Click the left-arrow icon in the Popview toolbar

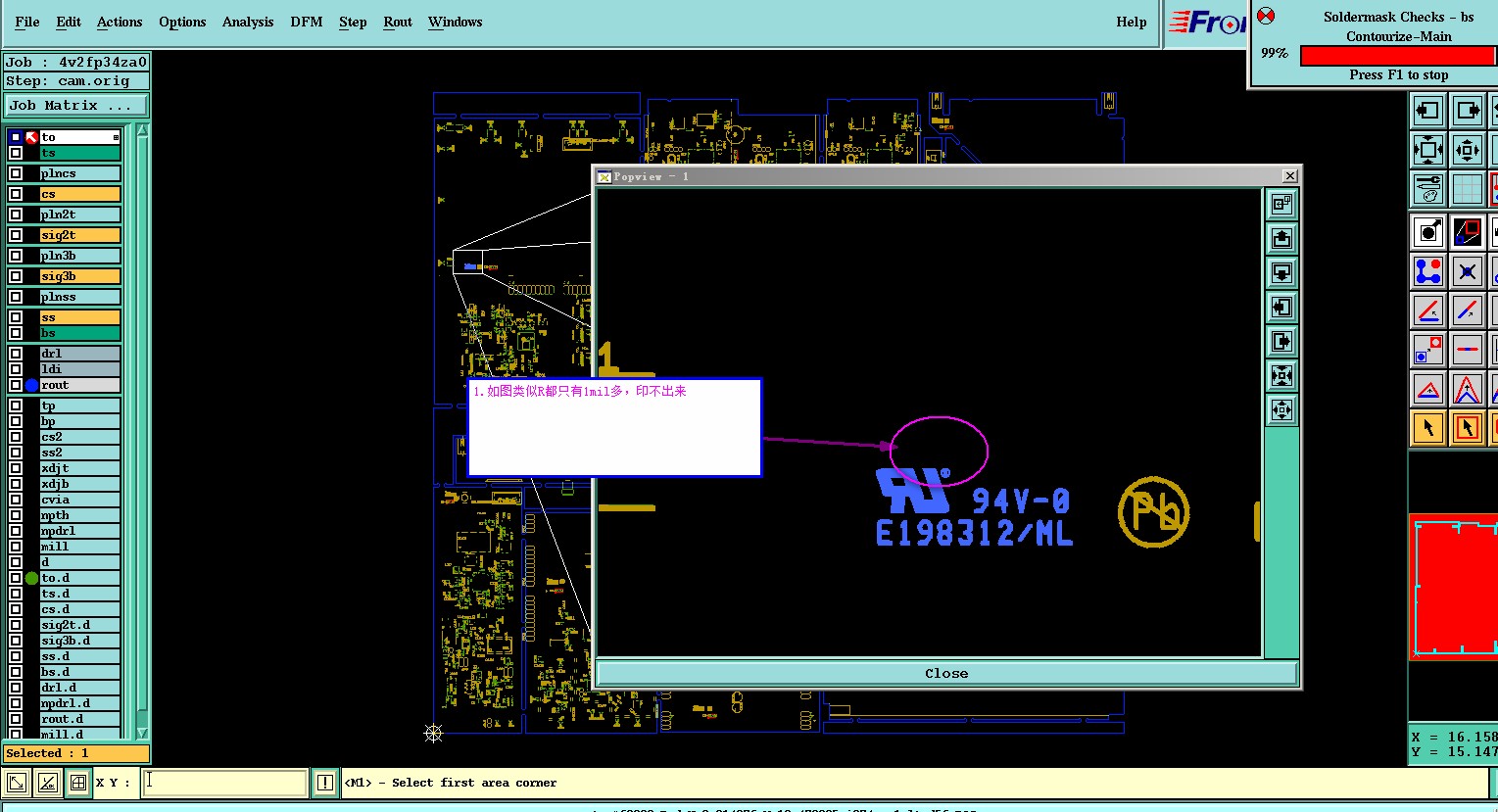1281,307
